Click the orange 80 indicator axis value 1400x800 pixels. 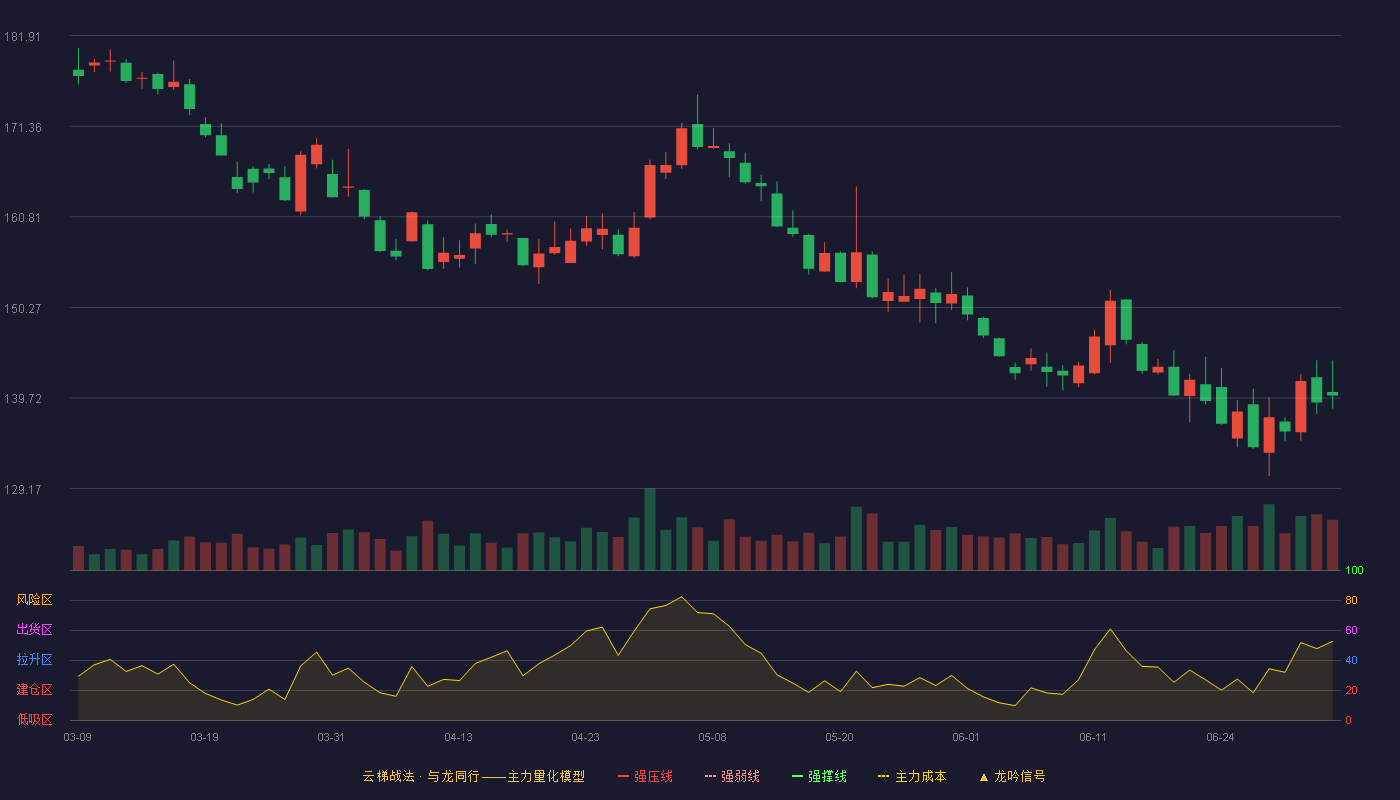pyautogui.click(x=1351, y=600)
